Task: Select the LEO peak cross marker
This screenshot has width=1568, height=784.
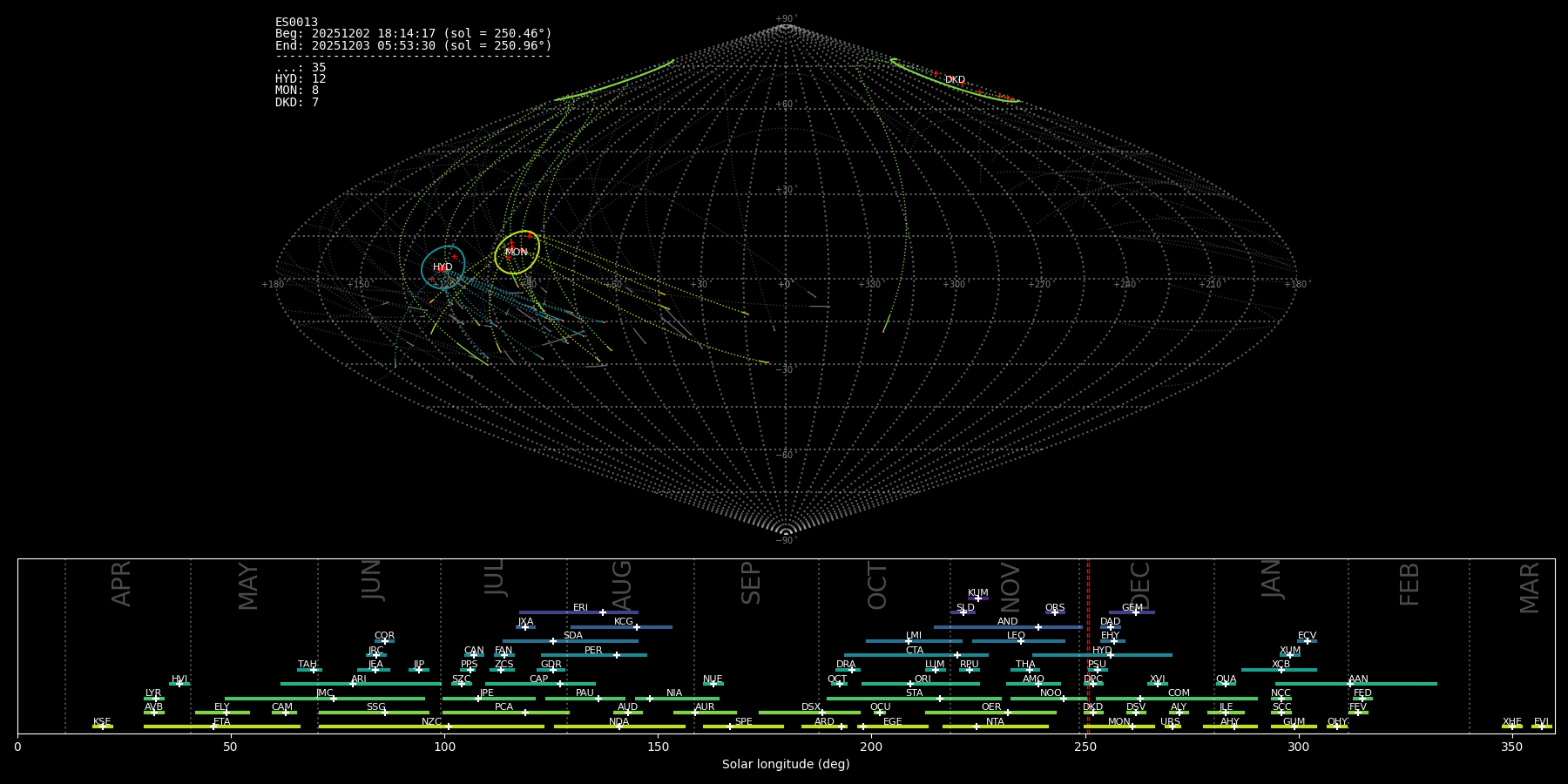Action: point(1021,641)
